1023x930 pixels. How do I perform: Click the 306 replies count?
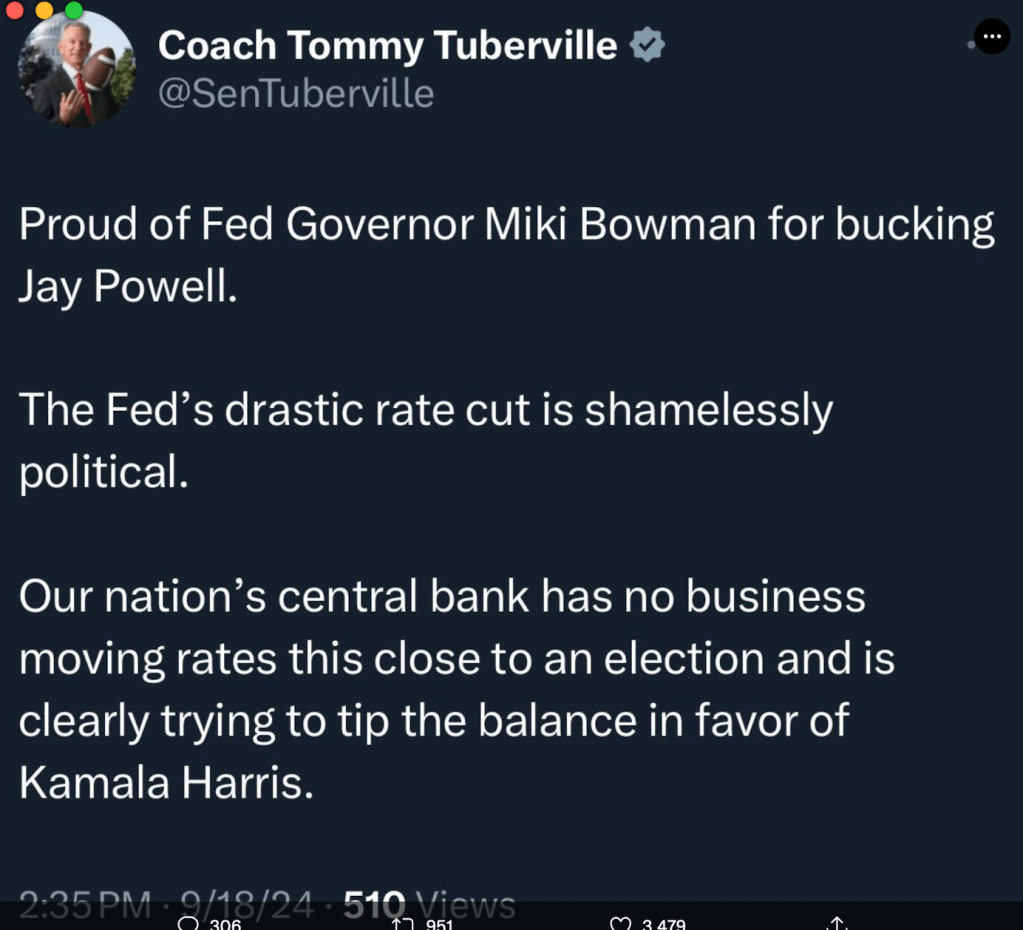click(225, 924)
